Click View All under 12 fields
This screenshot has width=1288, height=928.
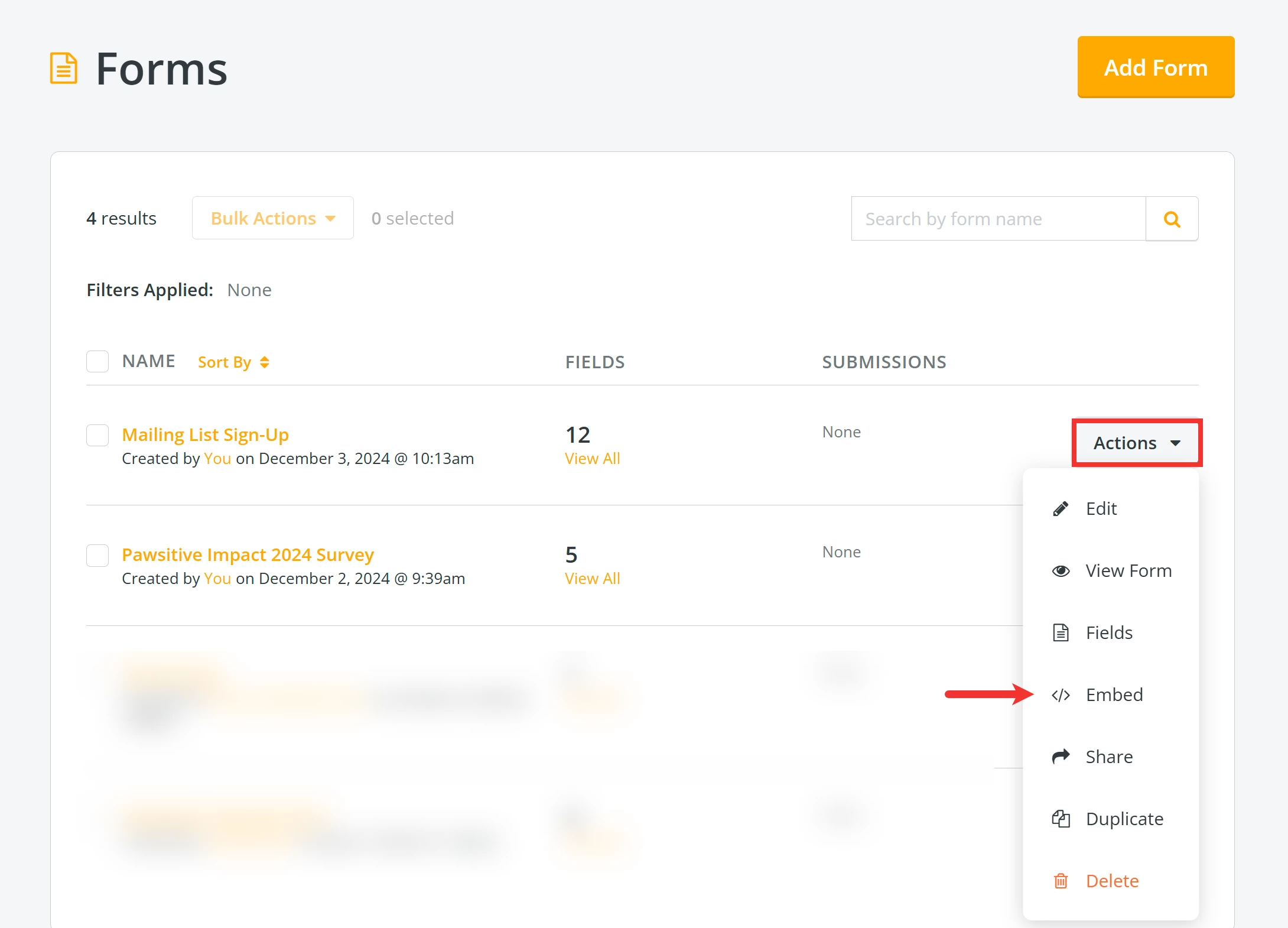click(x=592, y=459)
